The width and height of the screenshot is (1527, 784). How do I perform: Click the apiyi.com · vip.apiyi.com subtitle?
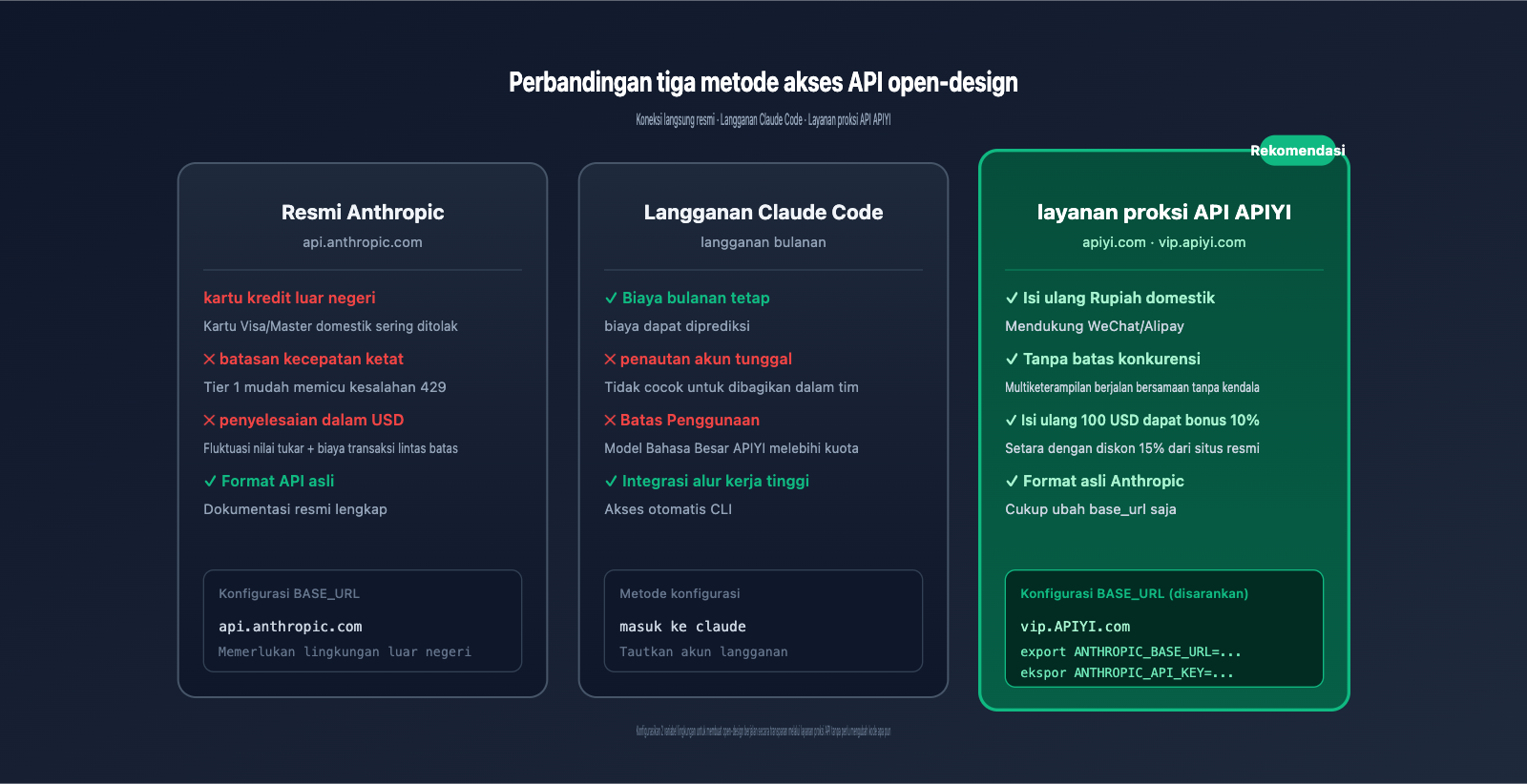(x=1164, y=242)
